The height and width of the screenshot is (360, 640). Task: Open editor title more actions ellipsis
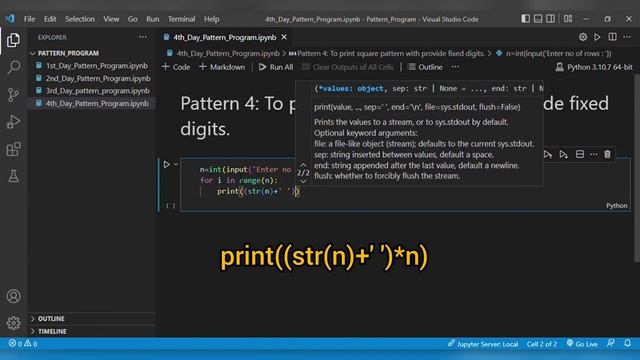point(627,37)
